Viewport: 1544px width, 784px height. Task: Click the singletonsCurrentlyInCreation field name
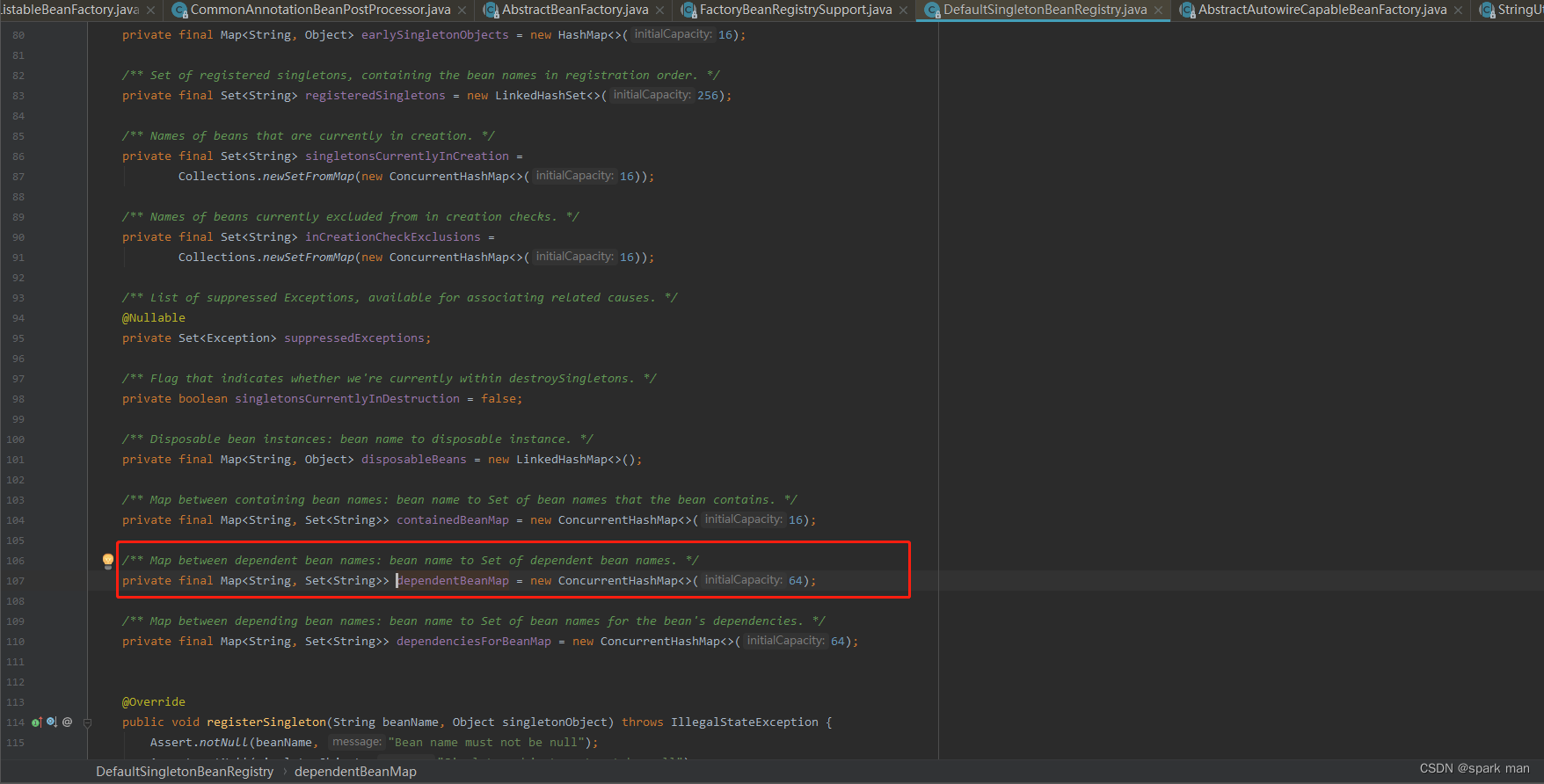(x=407, y=156)
